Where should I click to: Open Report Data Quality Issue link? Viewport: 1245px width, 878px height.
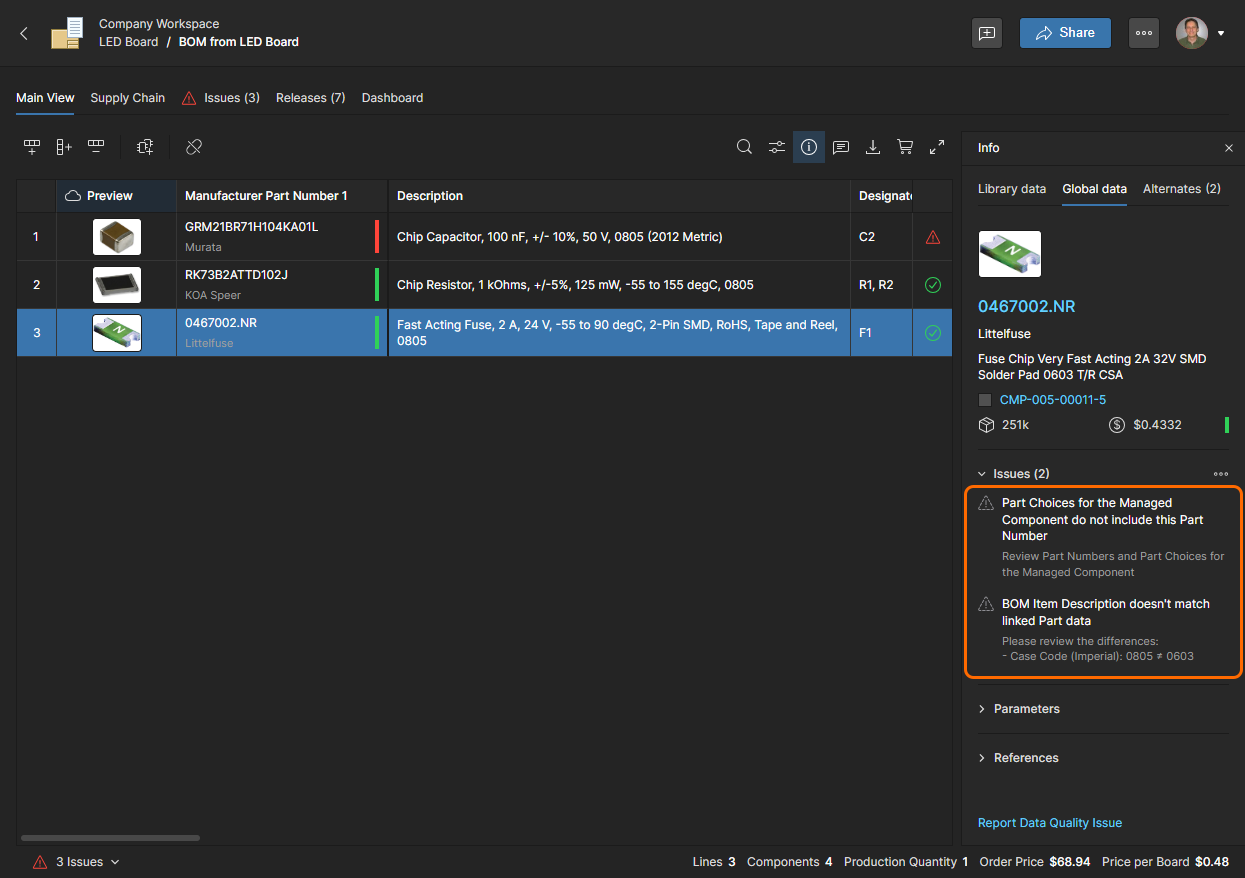tap(1050, 823)
